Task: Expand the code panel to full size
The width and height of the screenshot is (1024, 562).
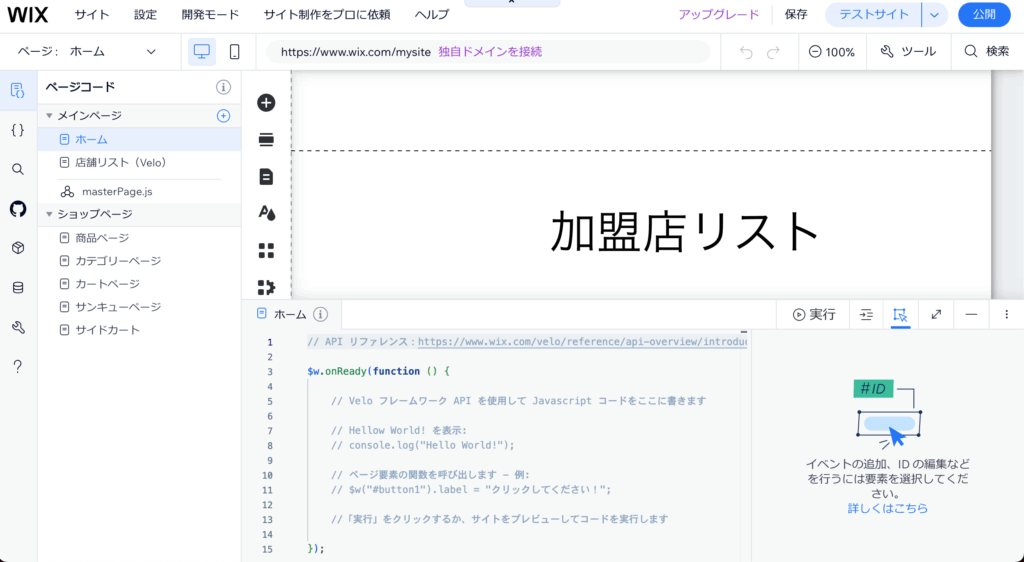Action: 936,315
